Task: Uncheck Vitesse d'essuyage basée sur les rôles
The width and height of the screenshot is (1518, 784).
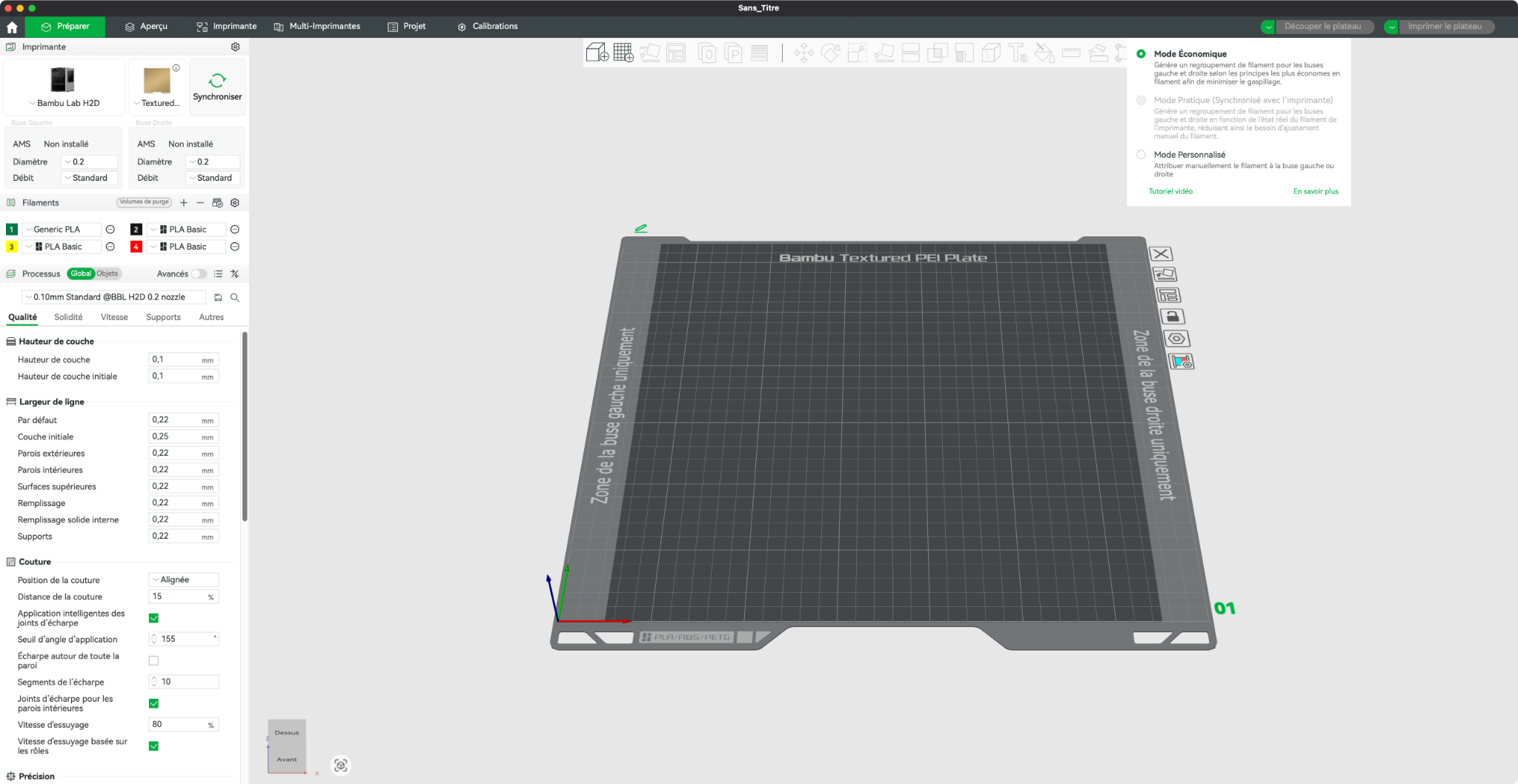Action: [x=153, y=746]
